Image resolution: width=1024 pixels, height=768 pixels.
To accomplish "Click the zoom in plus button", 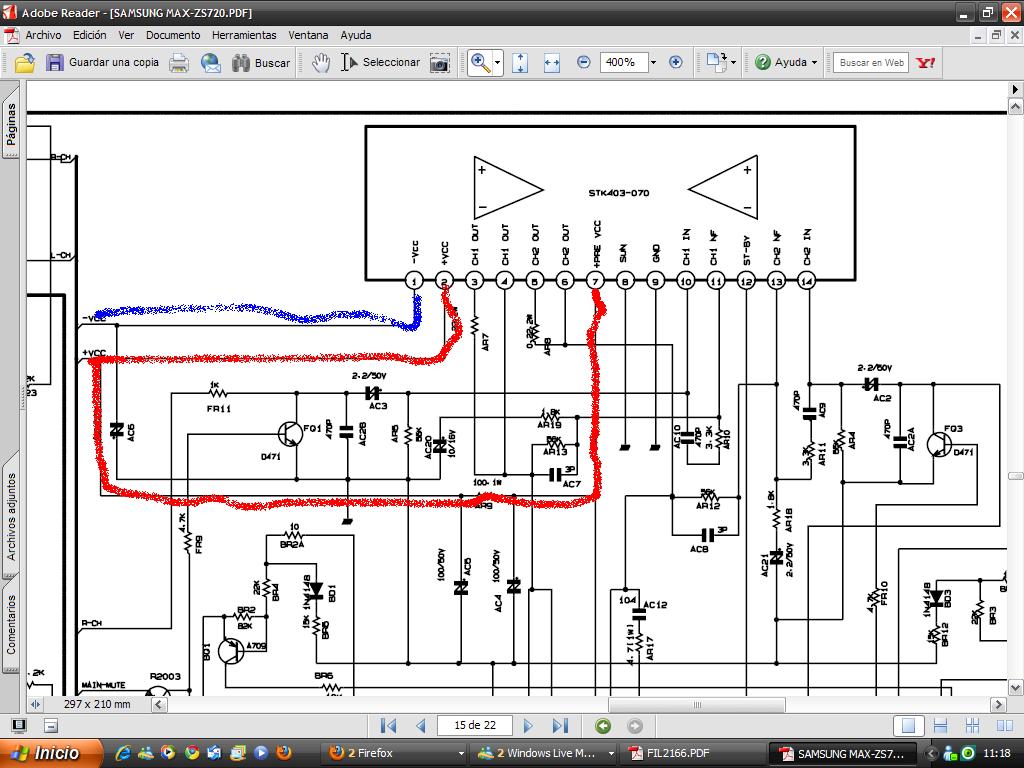I will [x=676, y=63].
